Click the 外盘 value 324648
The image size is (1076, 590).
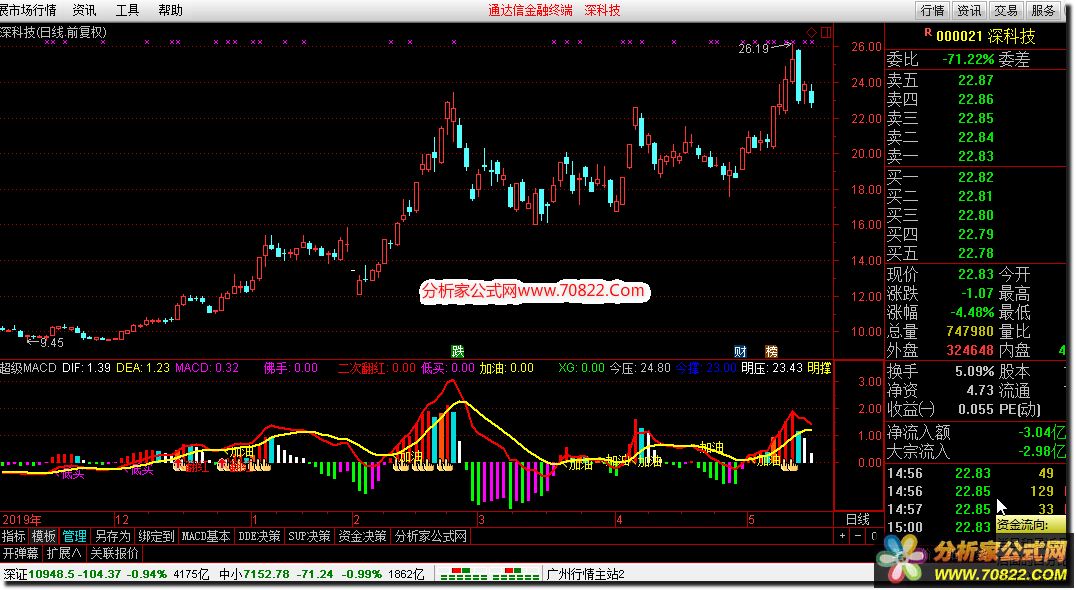(x=970, y=351)
